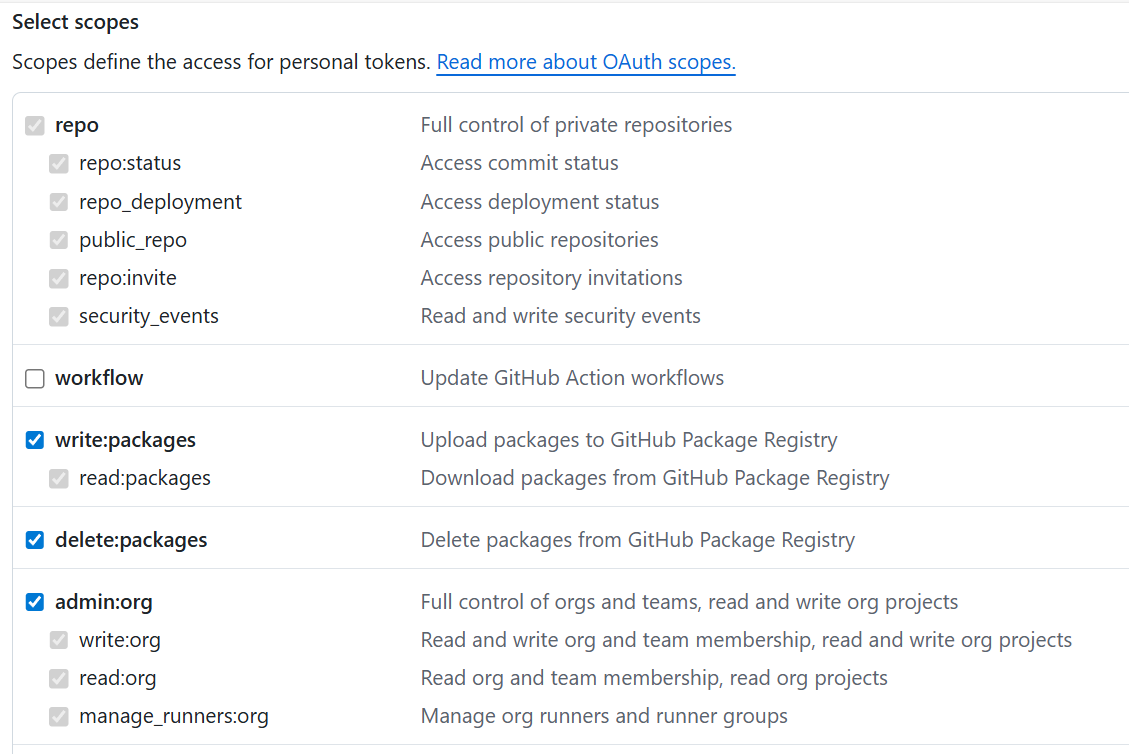Click the 'repo:status' label
Screen dimensions: 1129x754
click(130, 163)
